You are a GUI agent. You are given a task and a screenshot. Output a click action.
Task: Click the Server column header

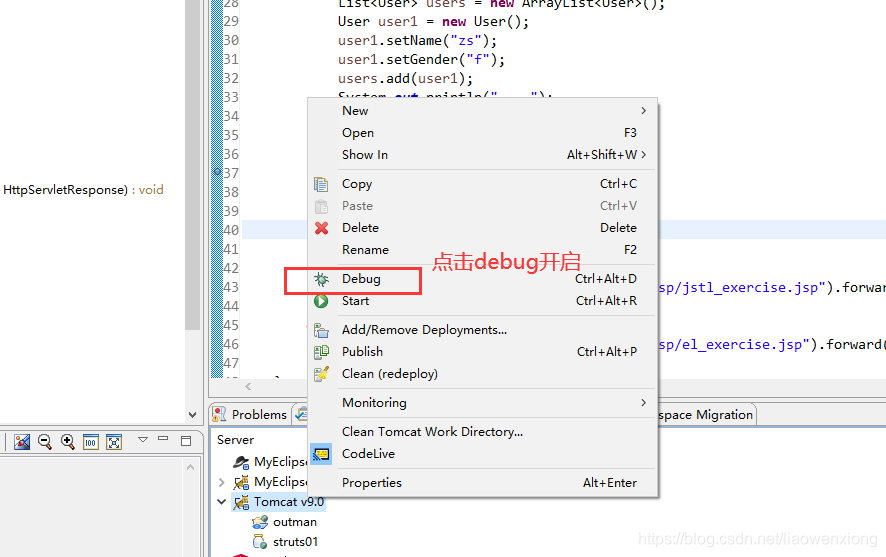tap(236, 440)
